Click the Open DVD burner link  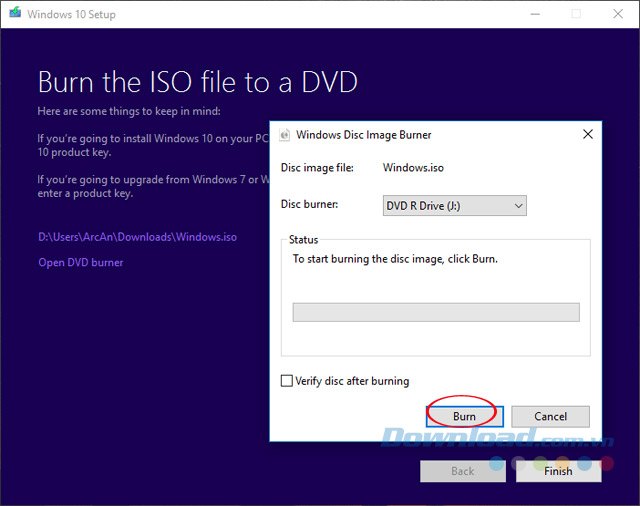click(x=80, y=262)
